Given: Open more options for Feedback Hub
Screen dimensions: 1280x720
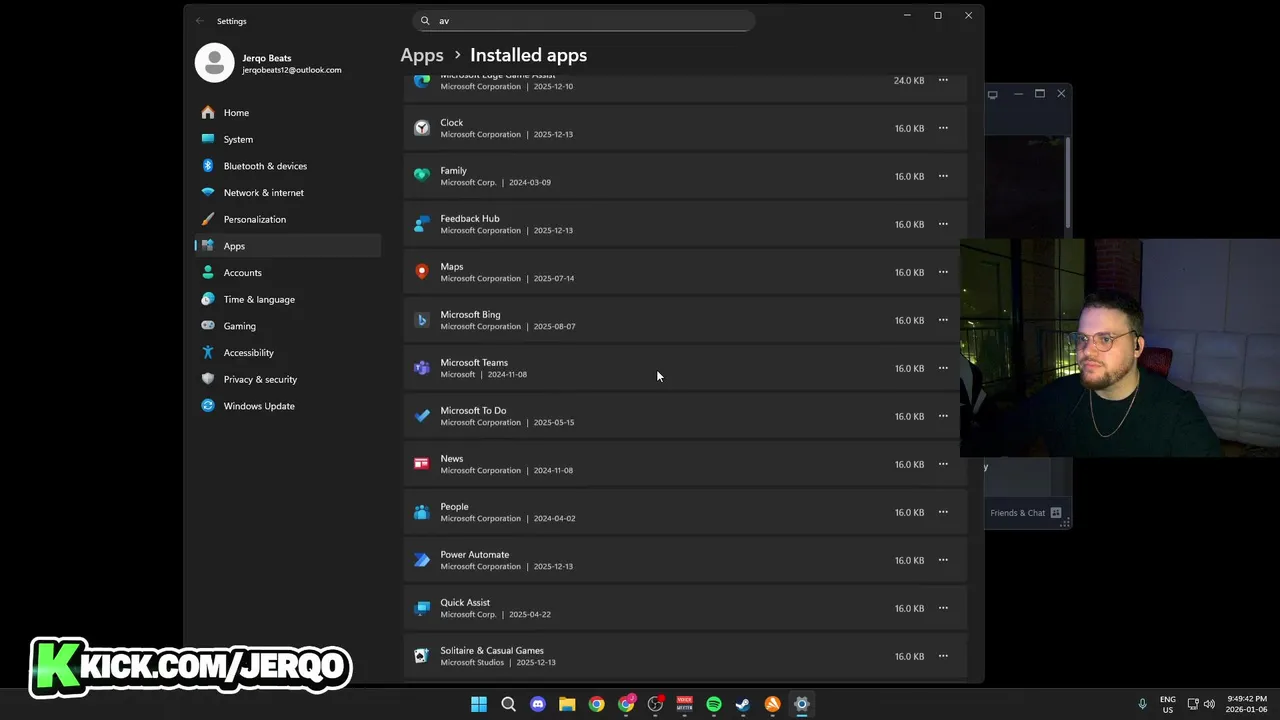Looking at the screenshot, I should pyautogui.click(x=943, y=224).
